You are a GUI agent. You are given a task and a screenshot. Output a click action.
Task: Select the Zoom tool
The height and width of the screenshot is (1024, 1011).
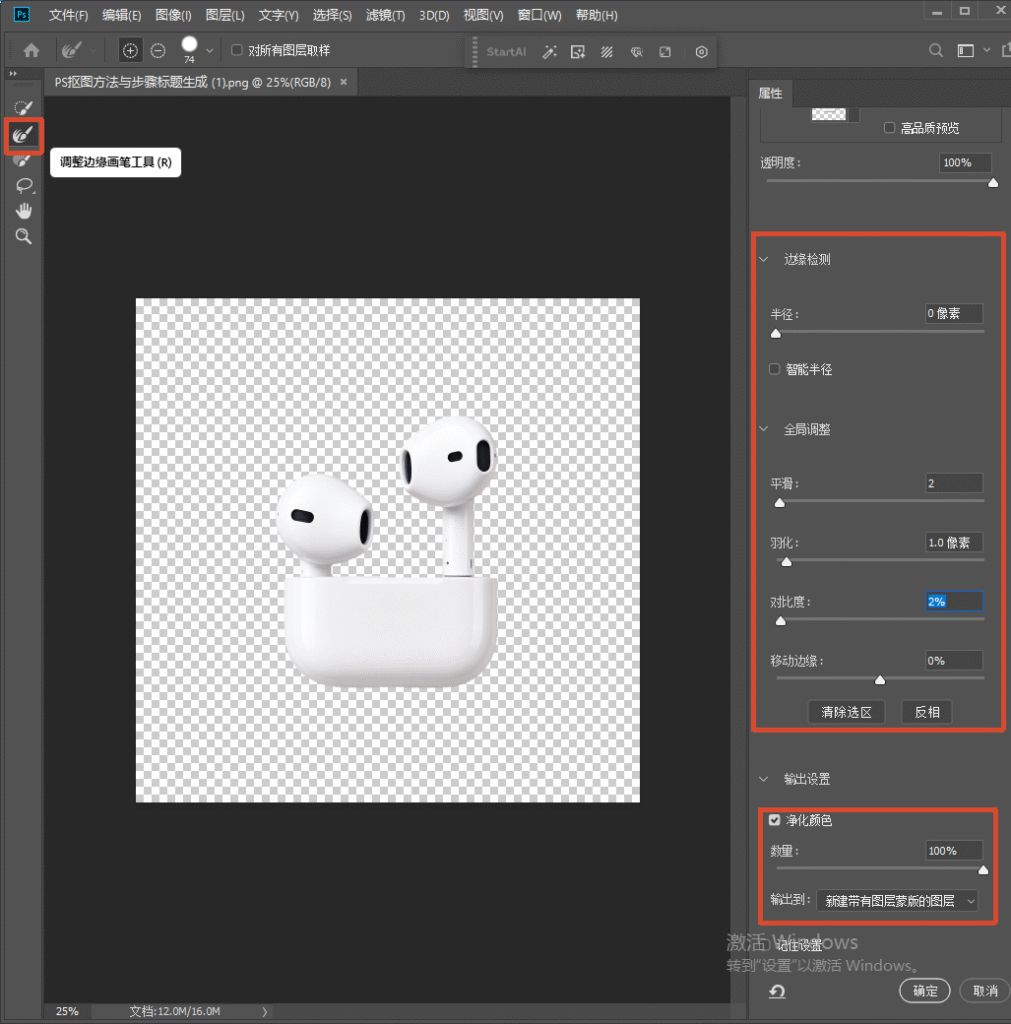(x=24, y=236)
